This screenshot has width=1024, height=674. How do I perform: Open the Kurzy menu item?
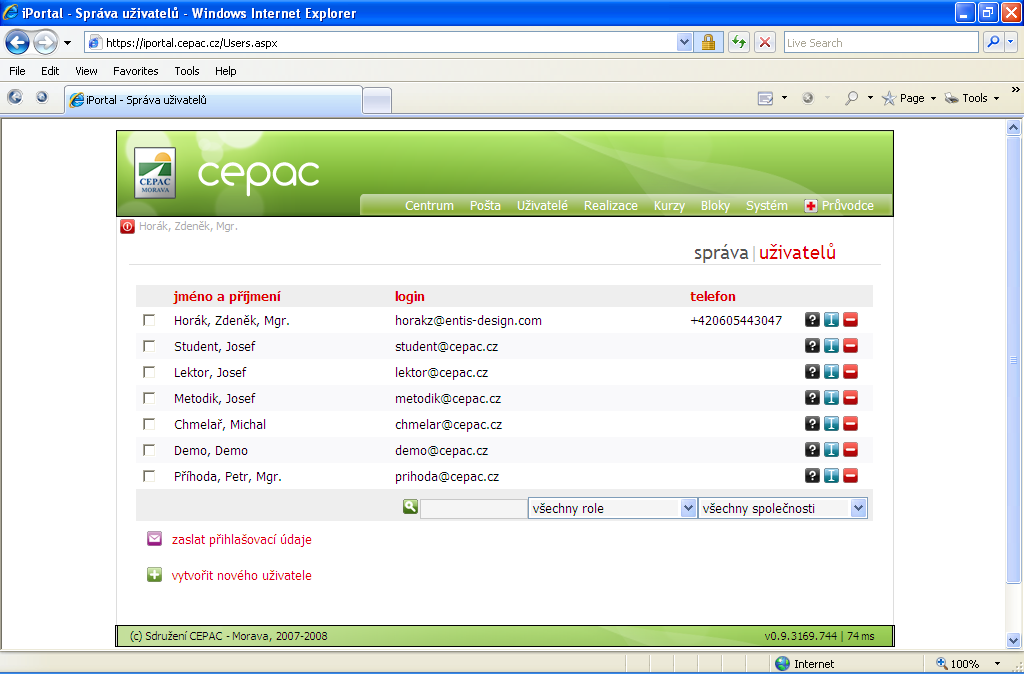(669, 206)
